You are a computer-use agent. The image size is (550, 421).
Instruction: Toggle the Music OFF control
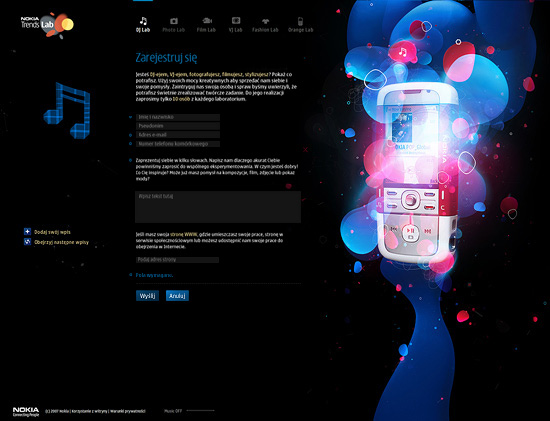pos(173,410)
